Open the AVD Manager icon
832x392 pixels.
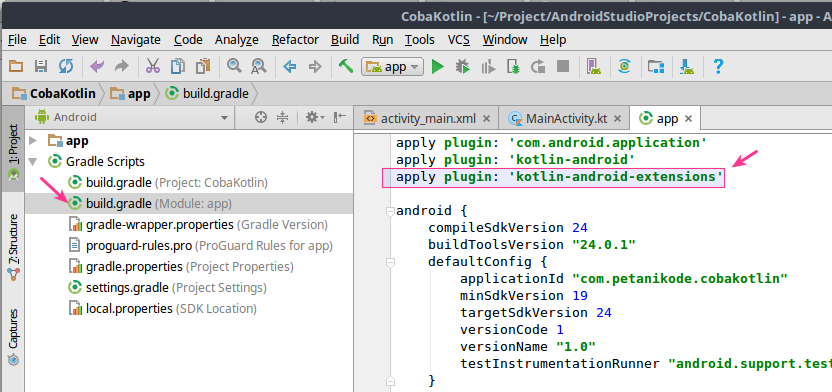point(594,66)
